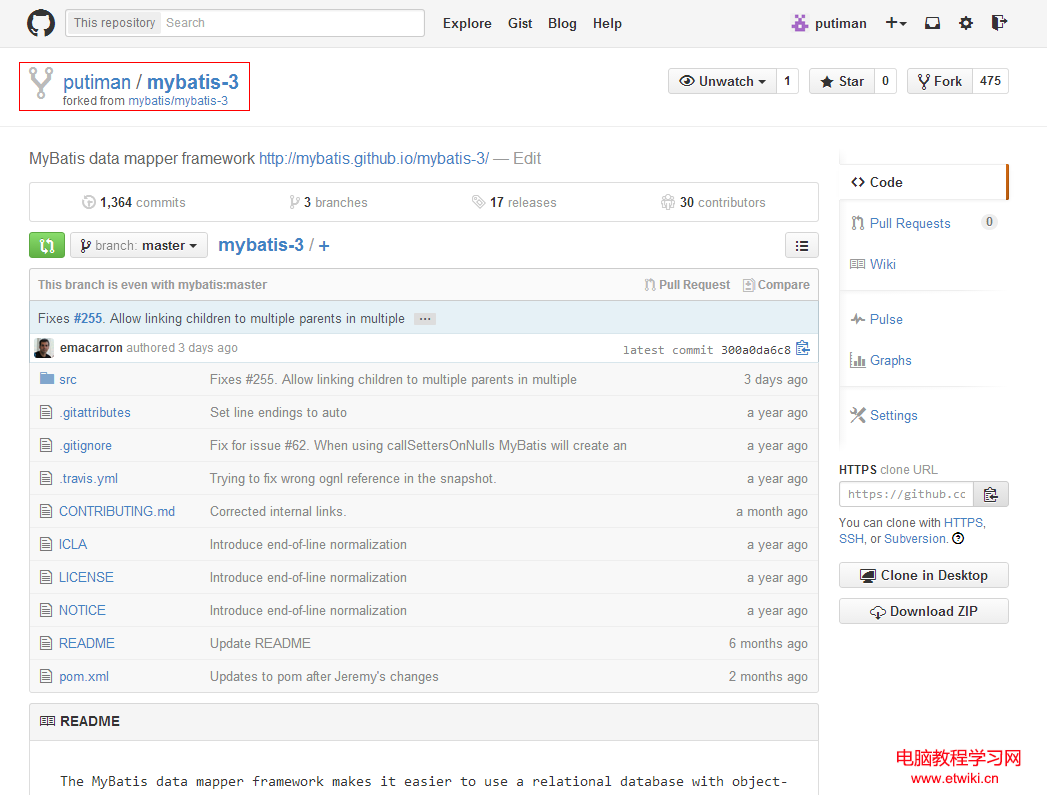Click Help in the top navigation
Viewport: 1047px width, 795px height.
pyautogui.click(x=607, y=23)
